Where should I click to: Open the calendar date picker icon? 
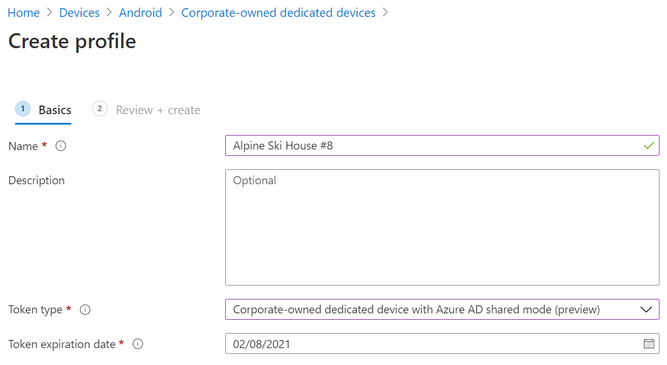[x=649, y=344]
